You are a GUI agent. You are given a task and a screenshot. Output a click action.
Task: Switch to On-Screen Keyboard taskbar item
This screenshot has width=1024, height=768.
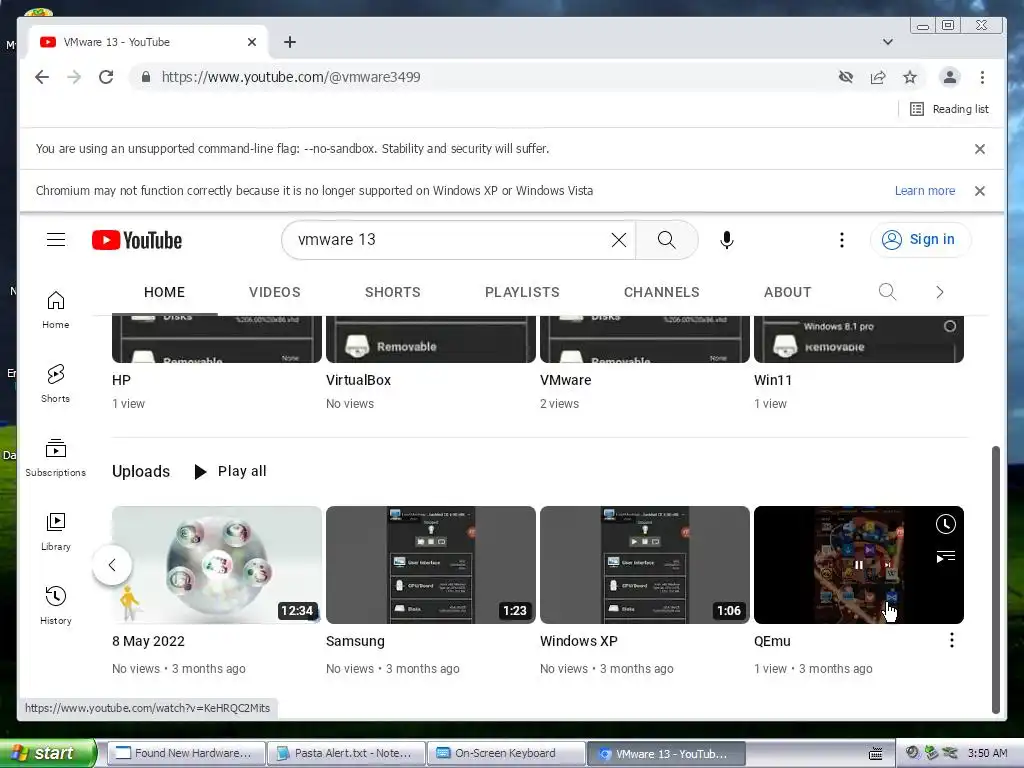pyautogui.click(x=506, y=753)
